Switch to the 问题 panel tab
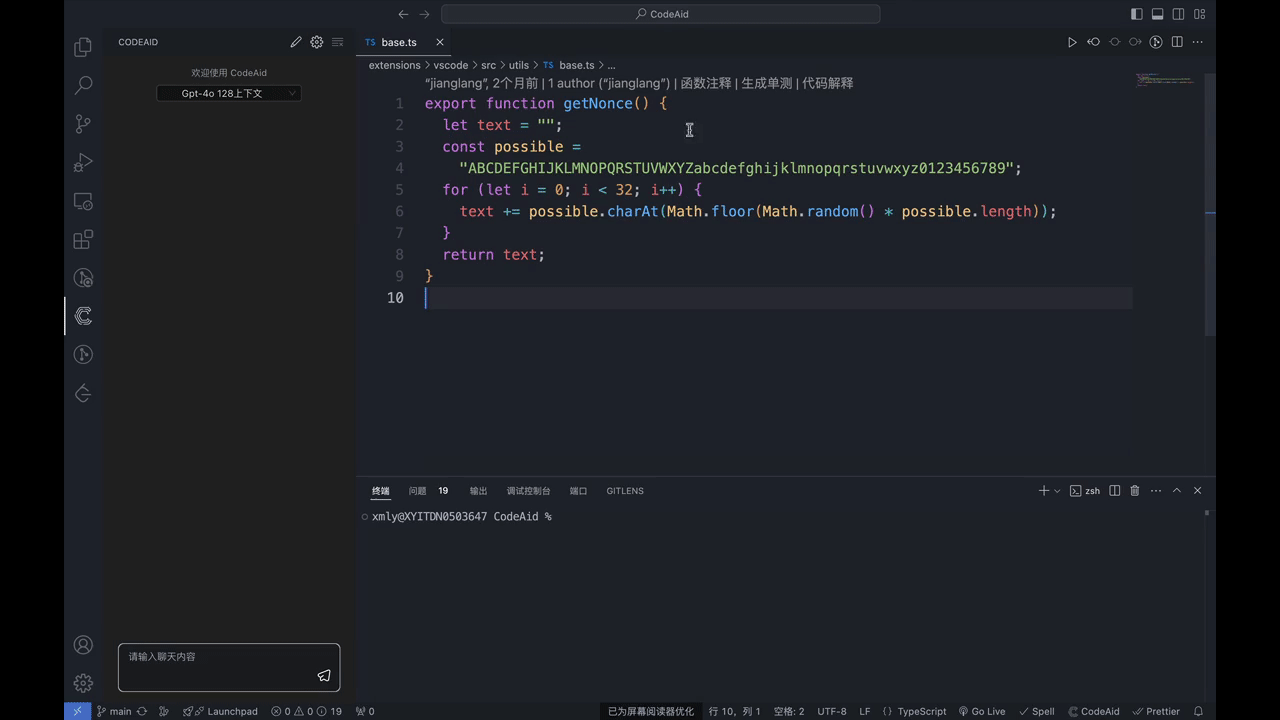The height and width of the screenshot is (720, 1280). click(x=417, y=491)
